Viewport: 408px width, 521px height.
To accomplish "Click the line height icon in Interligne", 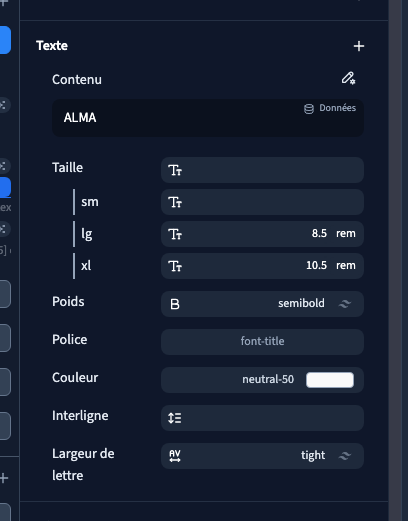I will coord(175,418).
